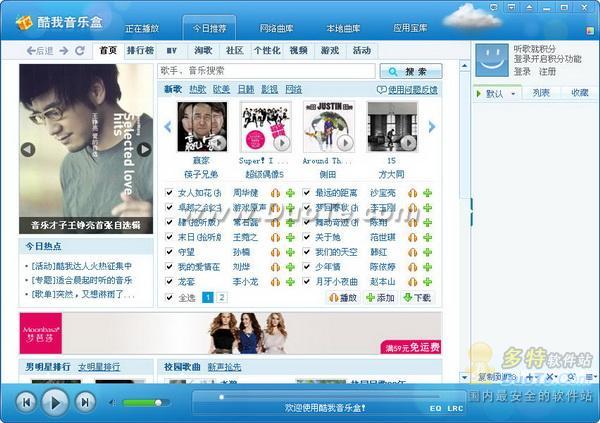The width and height of the screenshot is (600, 423).
Task: Adjust the green volume slider
Action: pos(146,403)
